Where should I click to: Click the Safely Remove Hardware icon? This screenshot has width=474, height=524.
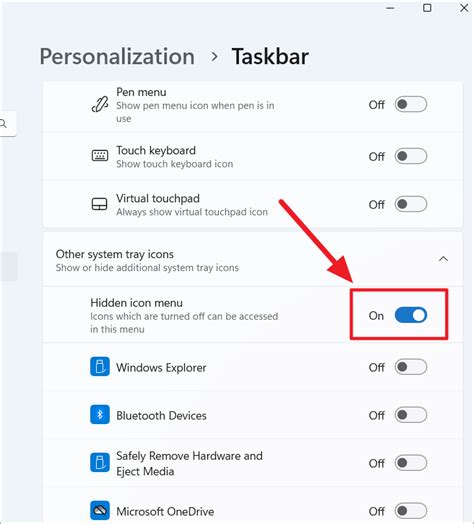click(100, 463)
